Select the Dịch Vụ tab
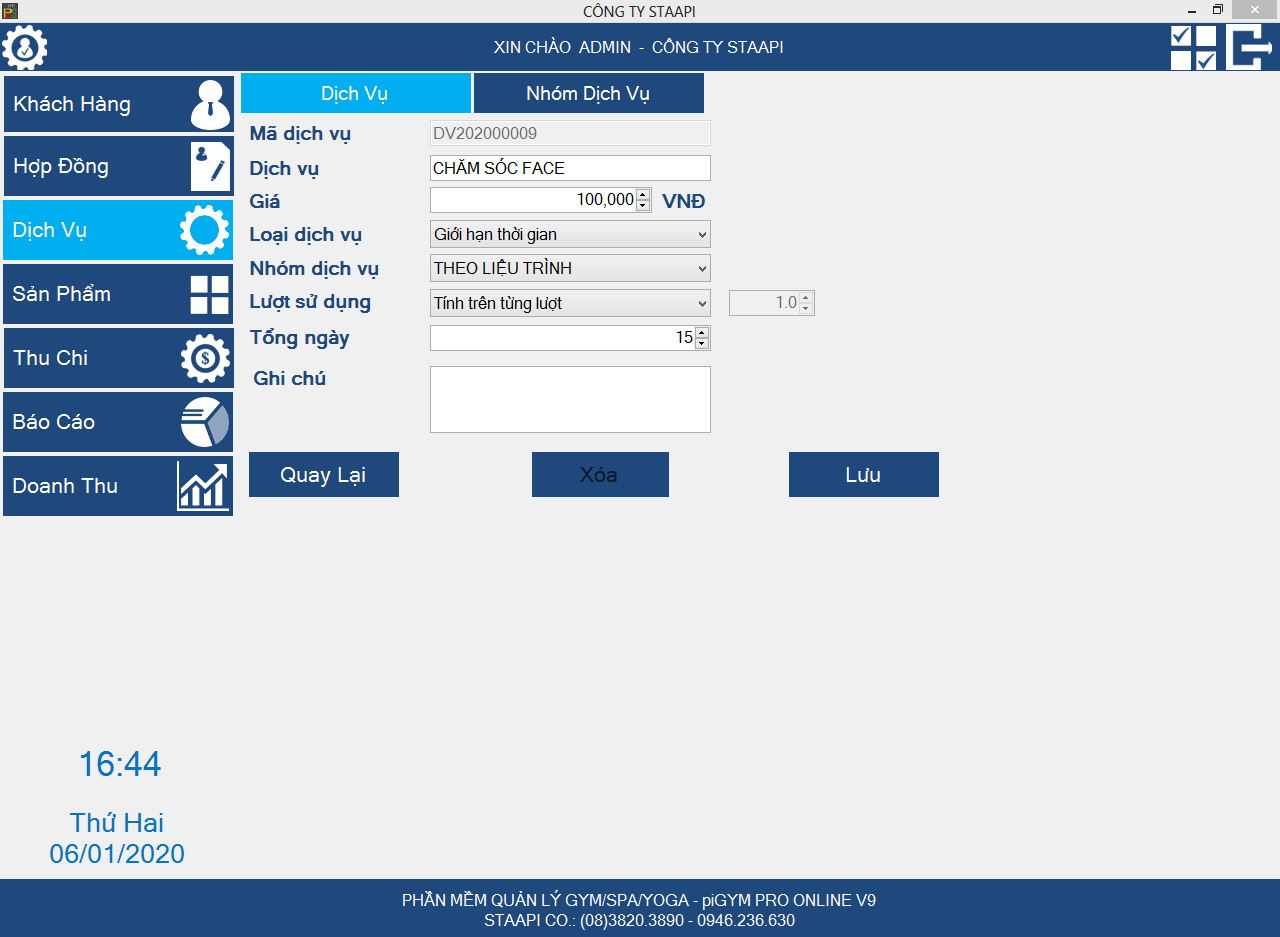The image size is (1280, 937). pyautogui.click(x=355, y=94)
